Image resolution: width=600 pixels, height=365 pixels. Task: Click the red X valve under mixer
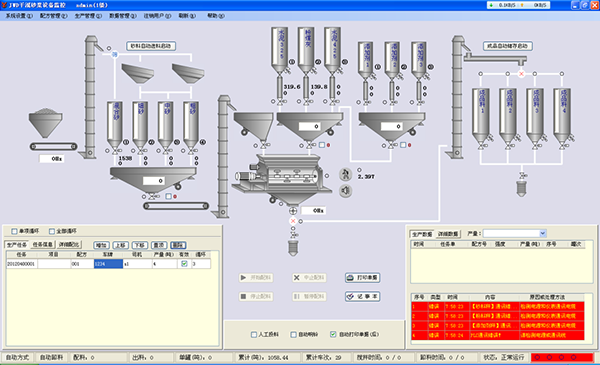(x=293, y=221)
